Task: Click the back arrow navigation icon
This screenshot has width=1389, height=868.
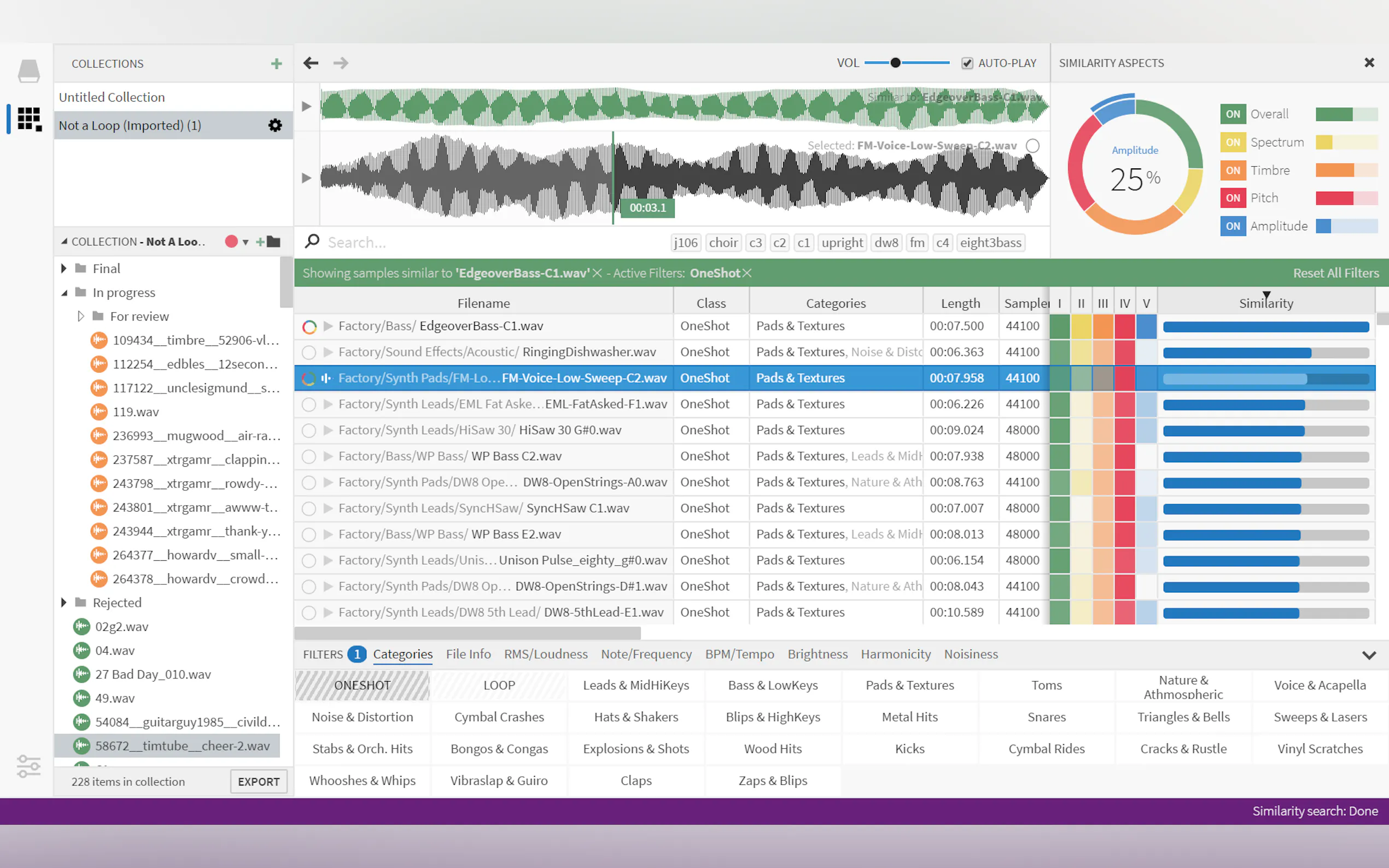Action: 311,63
